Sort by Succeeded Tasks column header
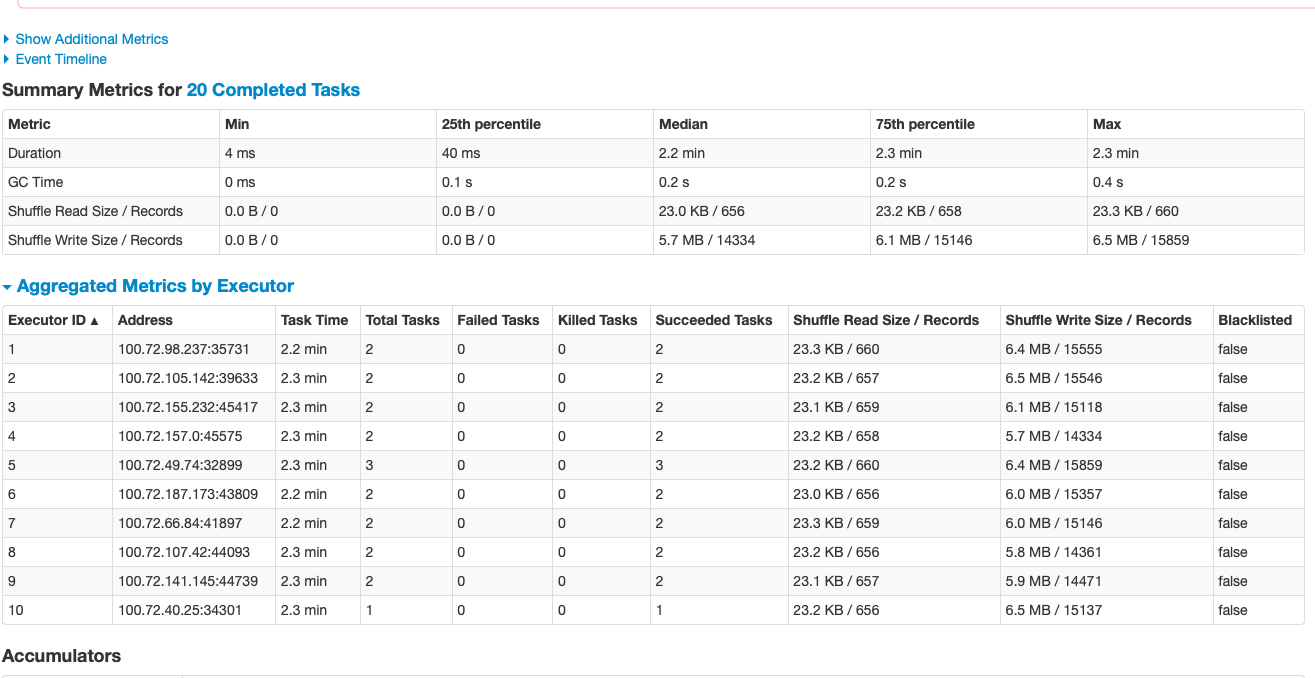Screen dimensions: 1315x678 tap(714, 320)
